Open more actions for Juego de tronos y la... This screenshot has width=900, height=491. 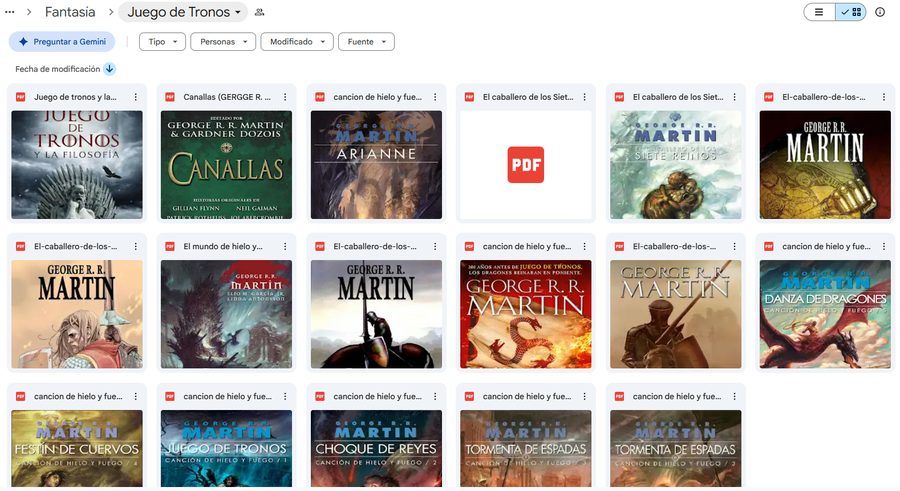[x=135, y=97]
